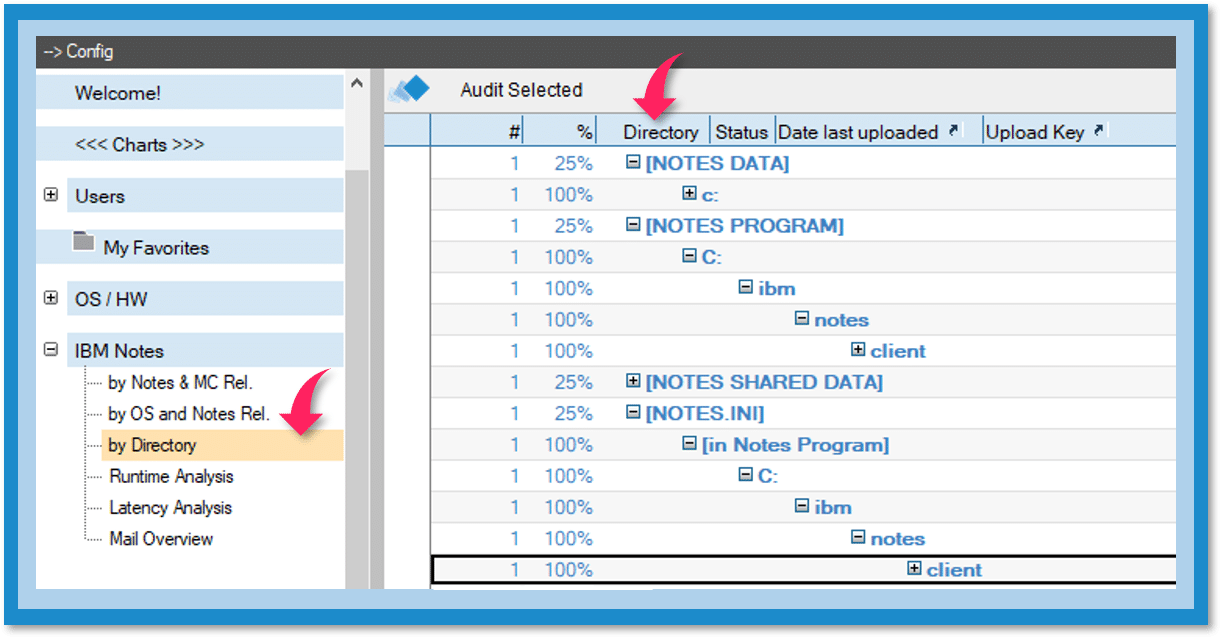
Task: Sort by the Directory column header
Action: pos(660,132)
